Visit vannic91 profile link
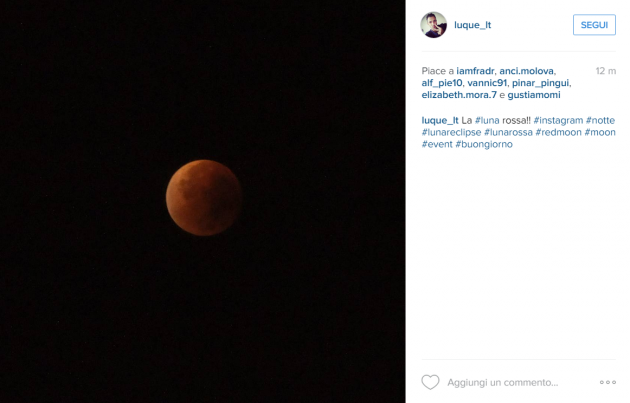630x403 pixels. tap(487, 83)
